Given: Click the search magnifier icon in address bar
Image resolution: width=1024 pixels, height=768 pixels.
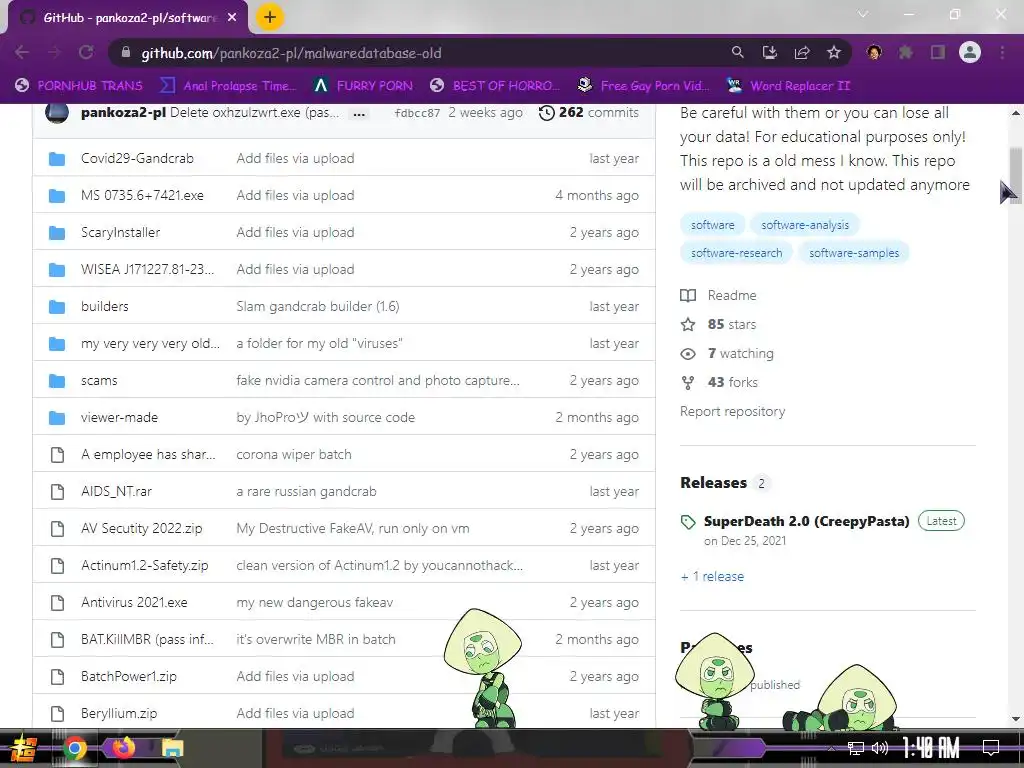Looking at the screenshot, I should 737,53.
